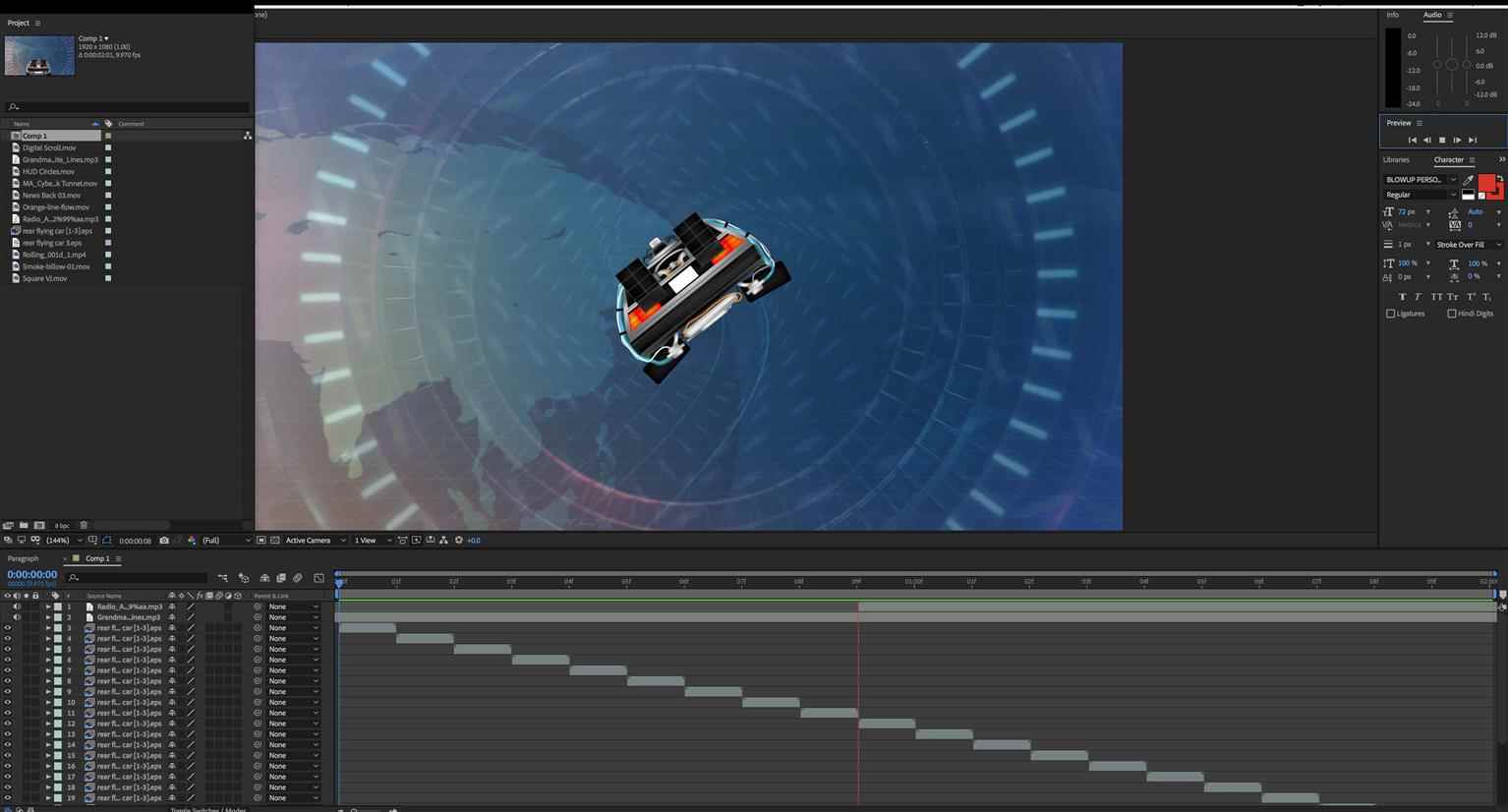Hide layer 10 using its eye icon

[x=8, y=702]
